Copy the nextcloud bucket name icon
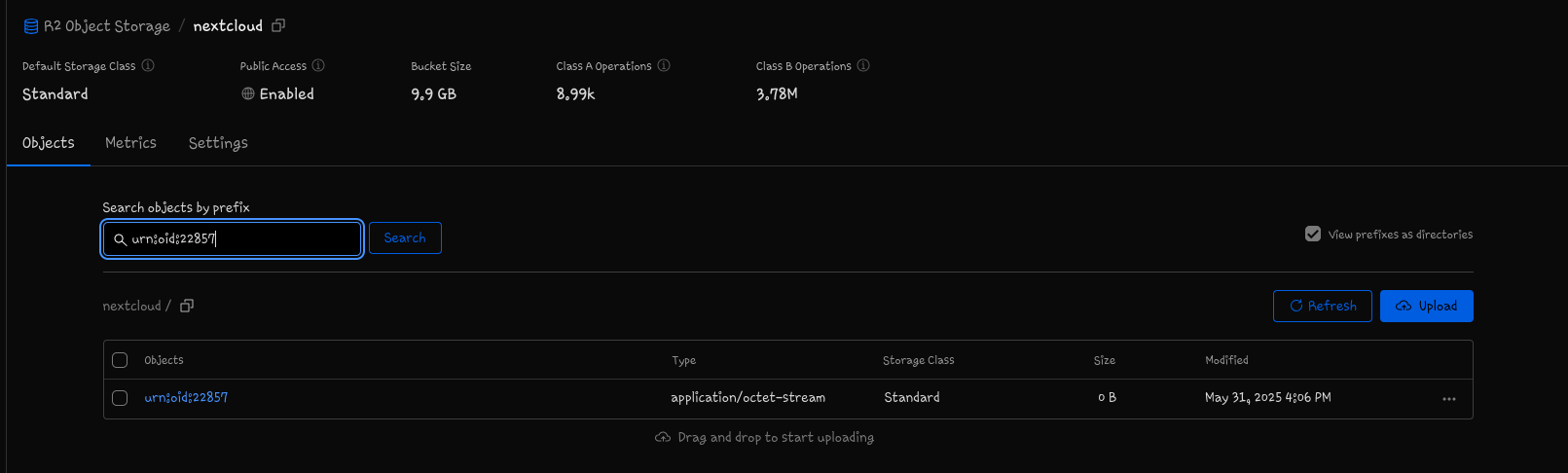This screenshot has height=473, width=1568. click(x=278, y=25)
